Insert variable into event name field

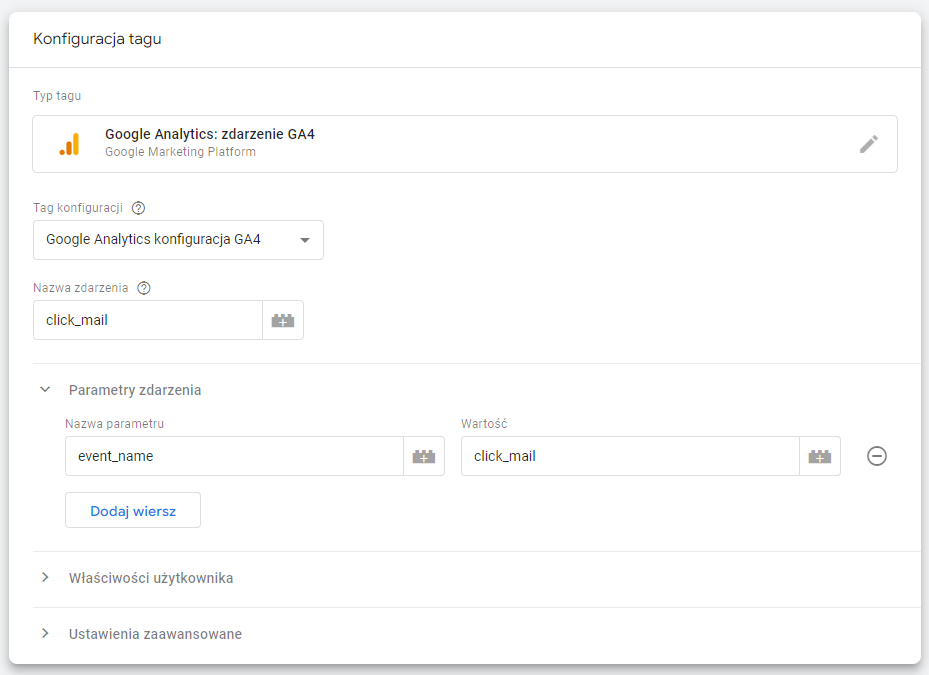(283, 321)
